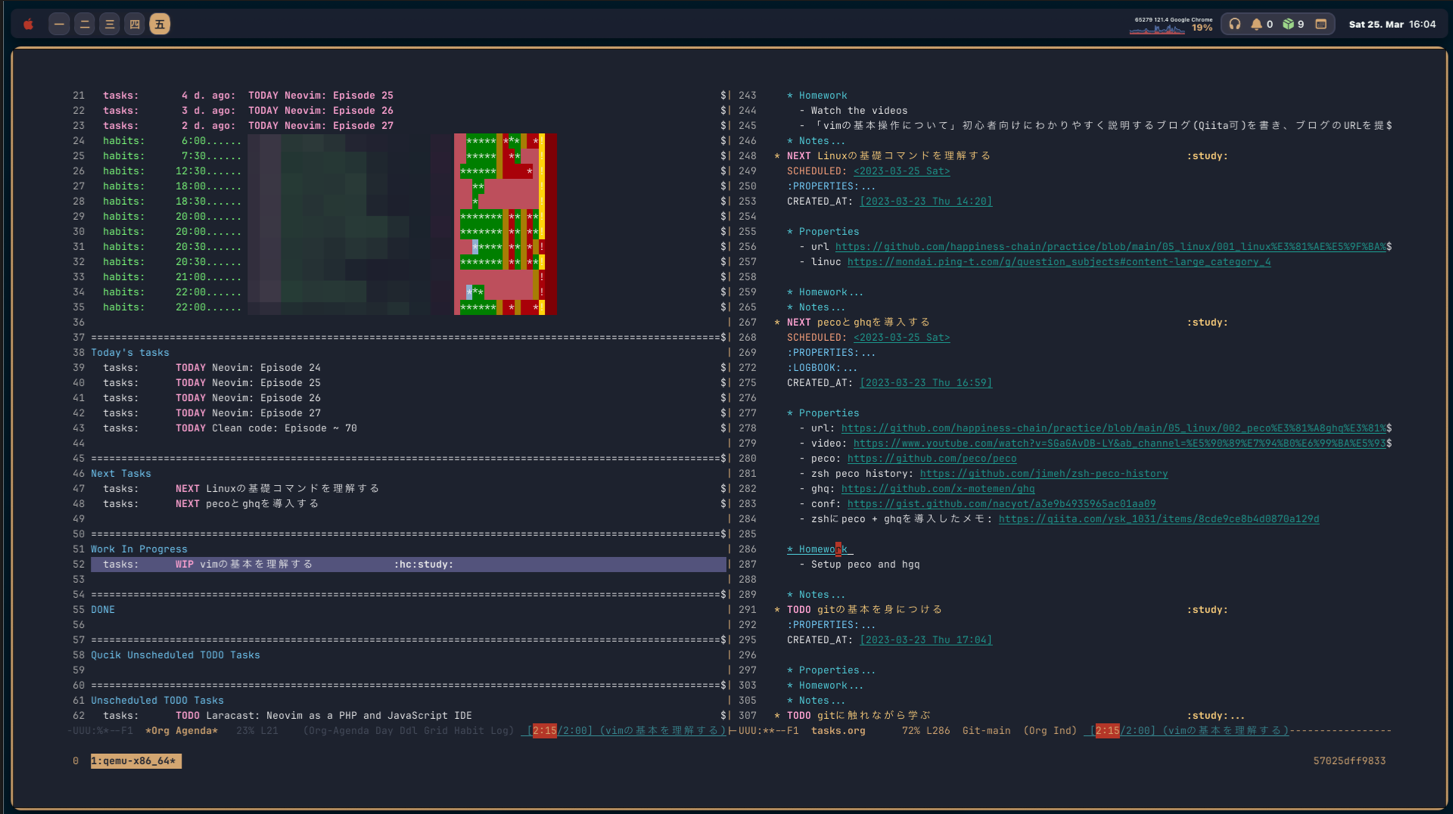Select agenda row TODO Laracast: Neovim as PHP IDE
Image resolution: width=1453 pixels, height=814 pixels.
click(x=287, y=715)
